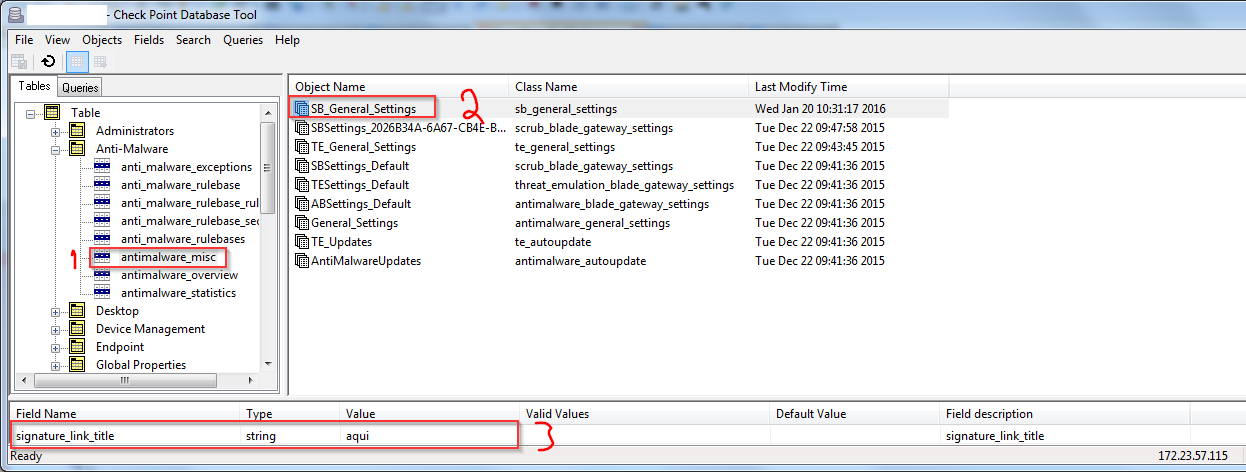This screenshot has width=1246, height=472.
Task: Sort by Last Modify Time column header
Action: tap(848, 87)
